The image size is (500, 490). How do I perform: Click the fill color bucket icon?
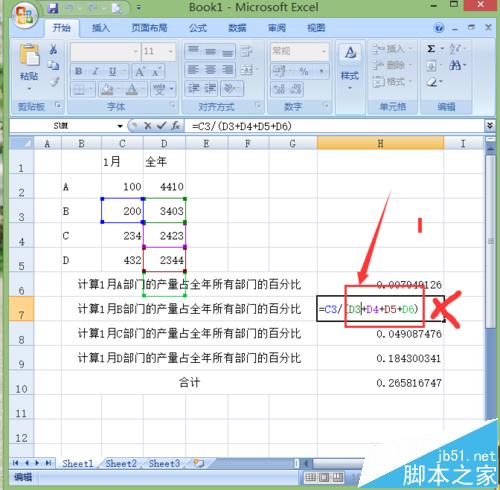(107, 89)
